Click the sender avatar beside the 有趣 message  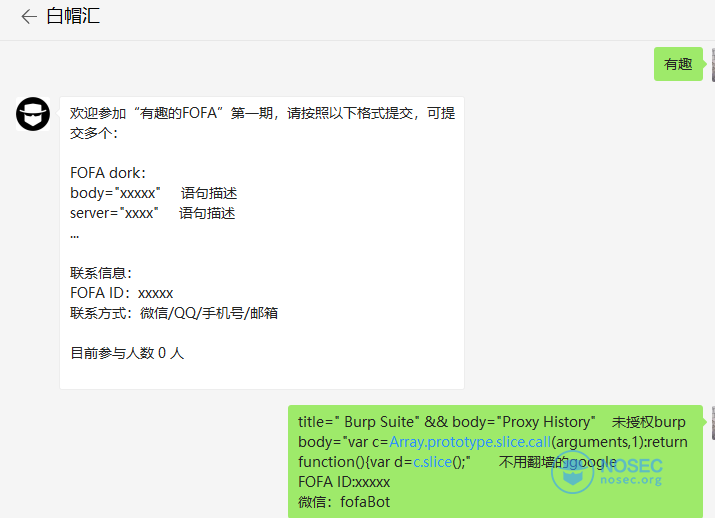pos(713,64)
